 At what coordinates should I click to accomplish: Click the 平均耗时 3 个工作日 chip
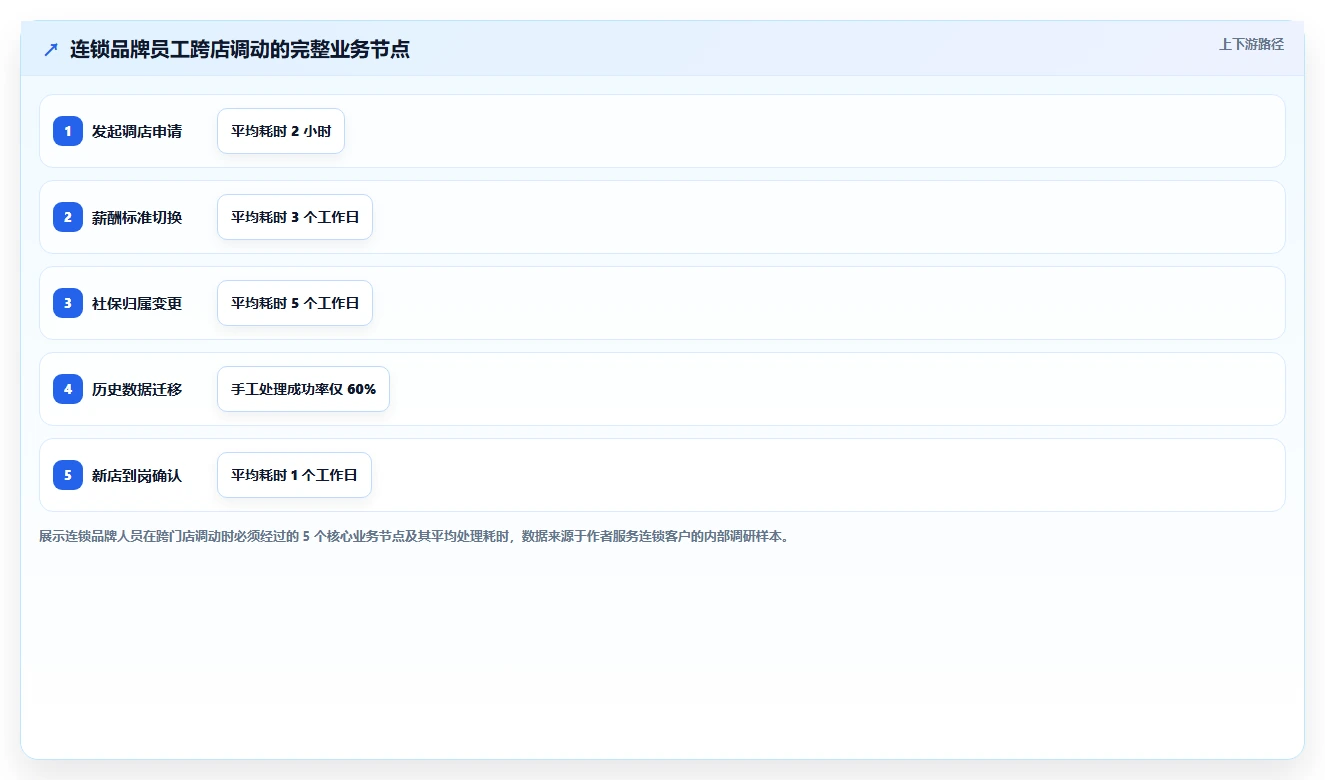pos(295,217)
